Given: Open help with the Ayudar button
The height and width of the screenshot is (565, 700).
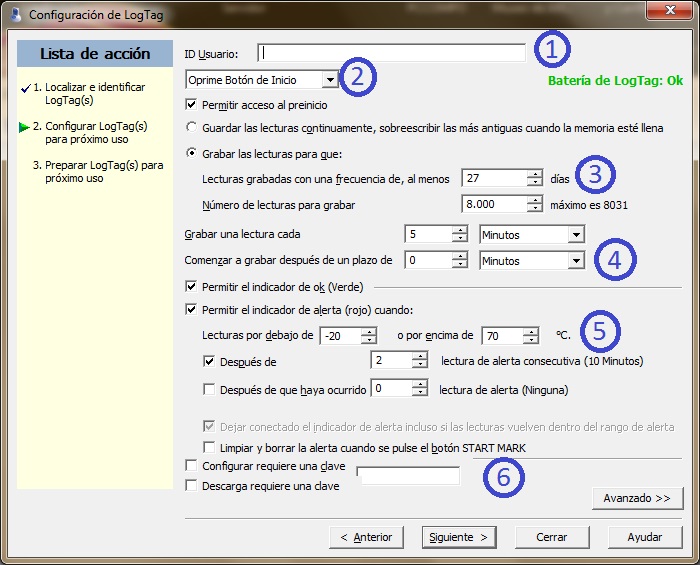Looking at the screenshot, I should tap(645, 537).
